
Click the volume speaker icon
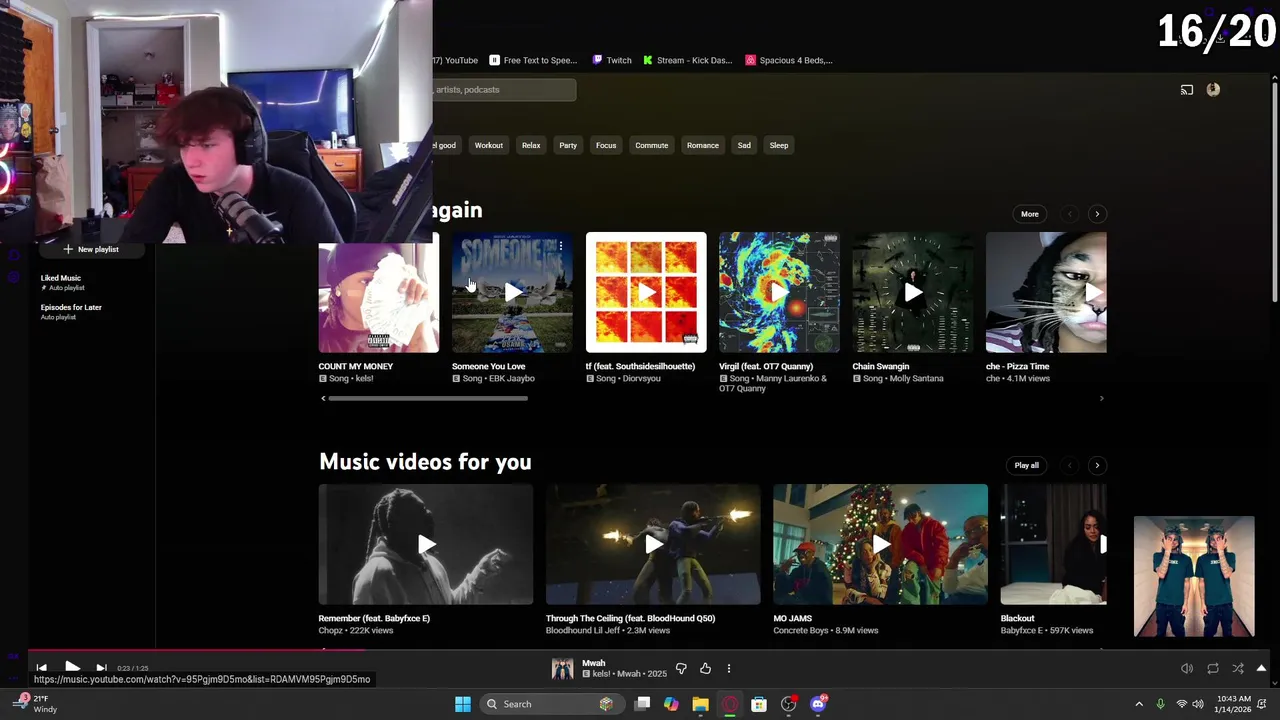[1187, 668]
